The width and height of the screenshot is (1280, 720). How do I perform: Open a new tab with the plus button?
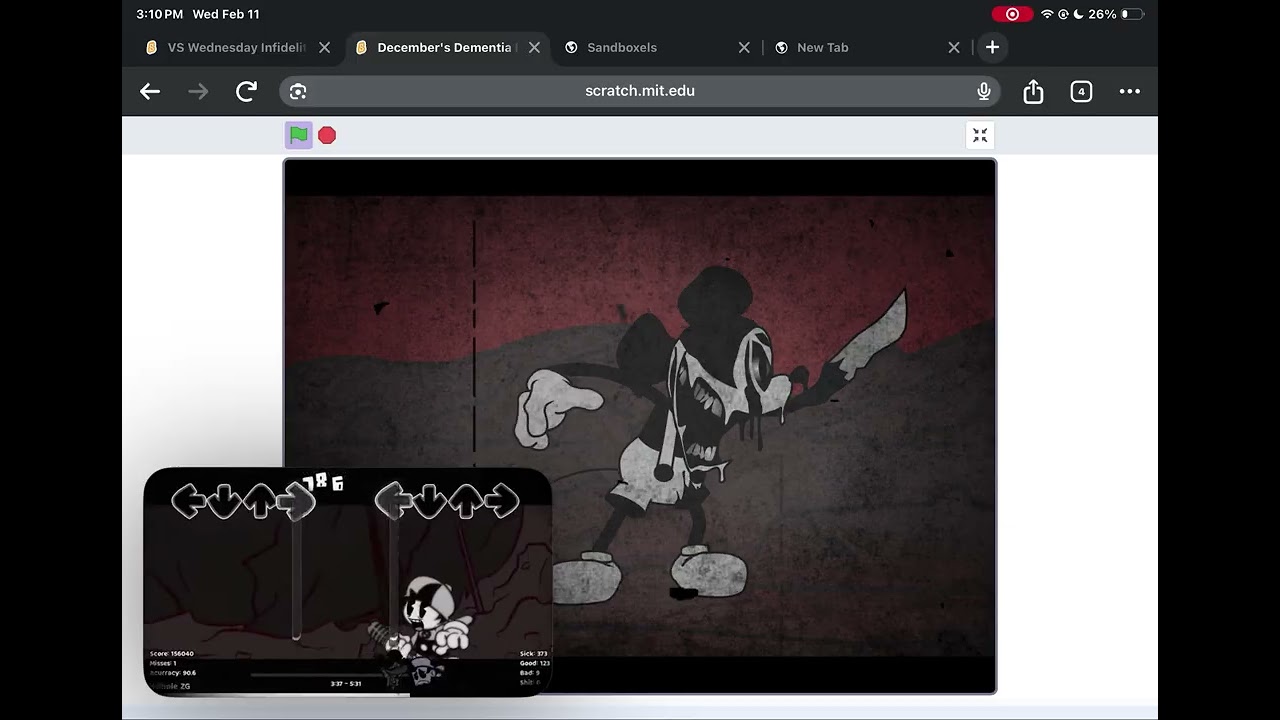click(x=992, y=47)
